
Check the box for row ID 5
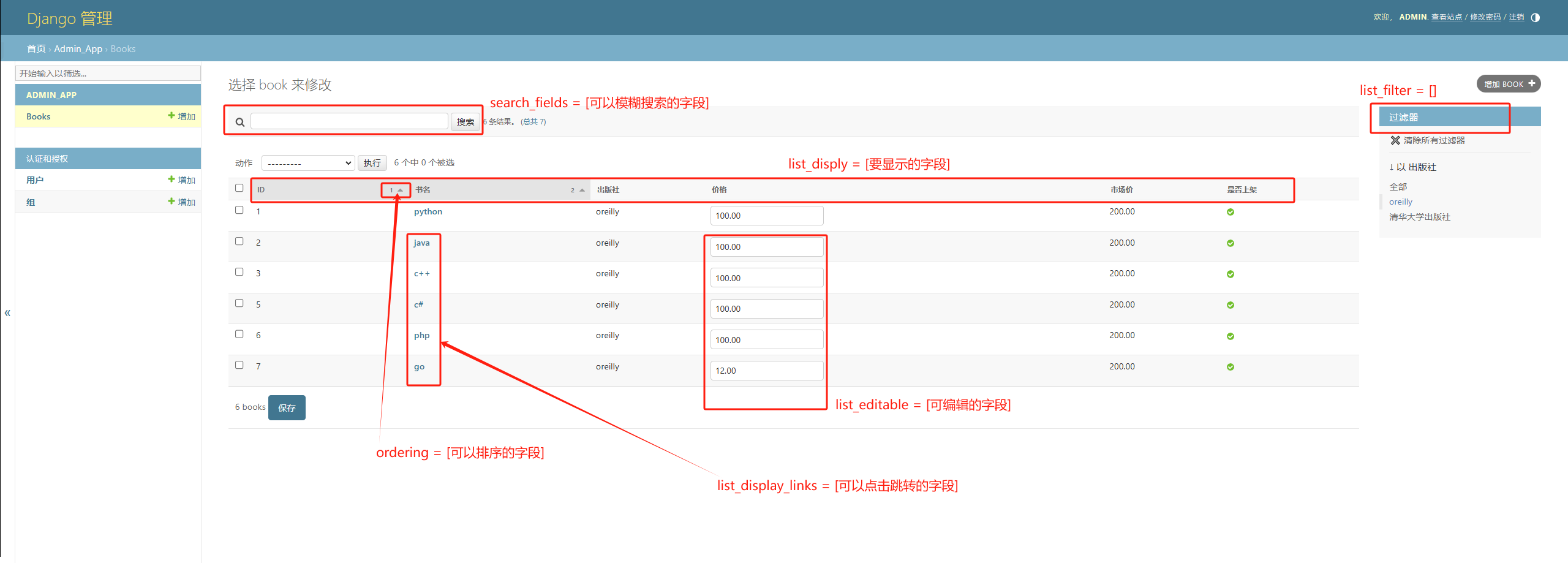tap(239, 303)
